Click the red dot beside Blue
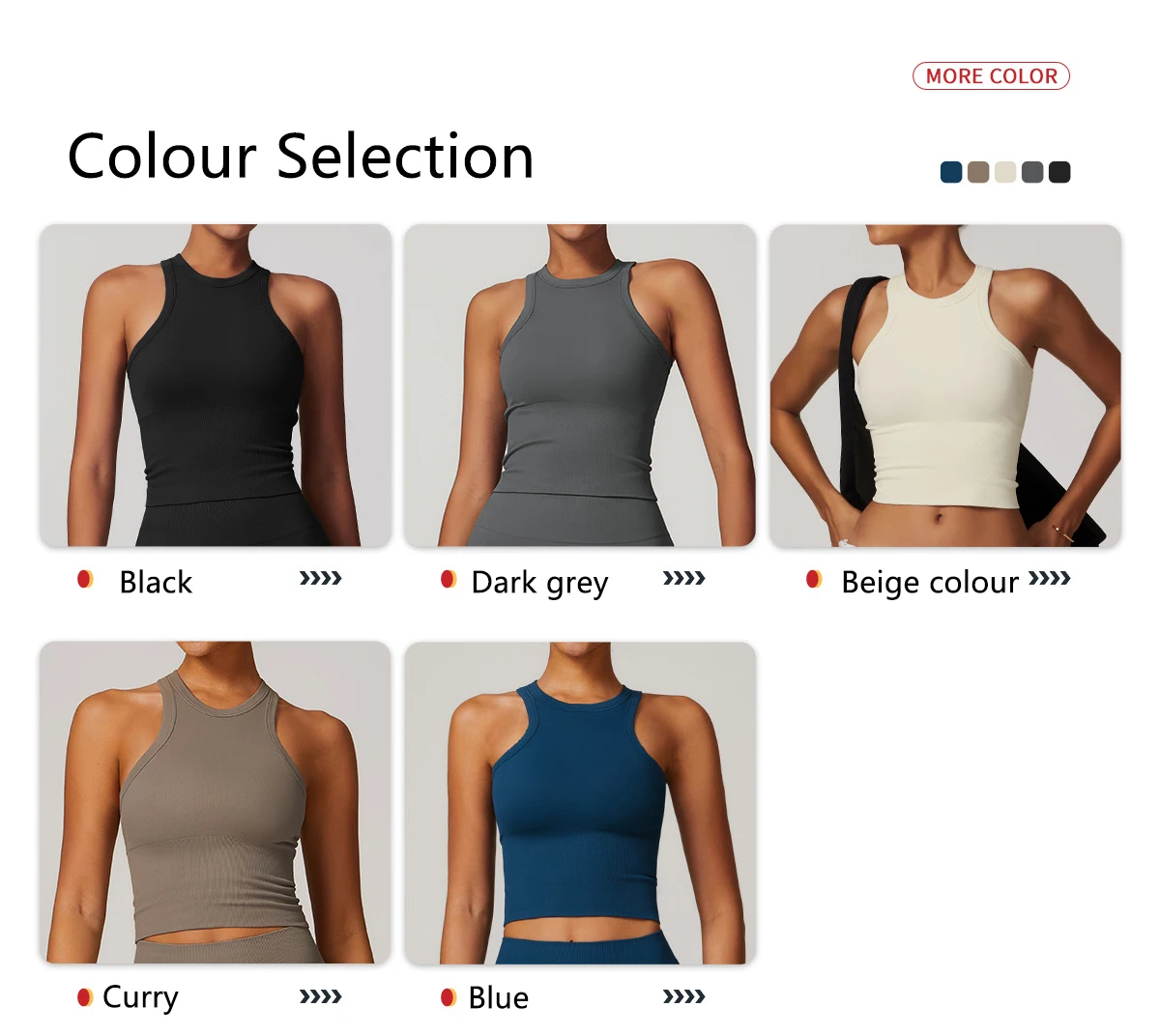Screen dimensions: 1160x1036 click(449, 996)
